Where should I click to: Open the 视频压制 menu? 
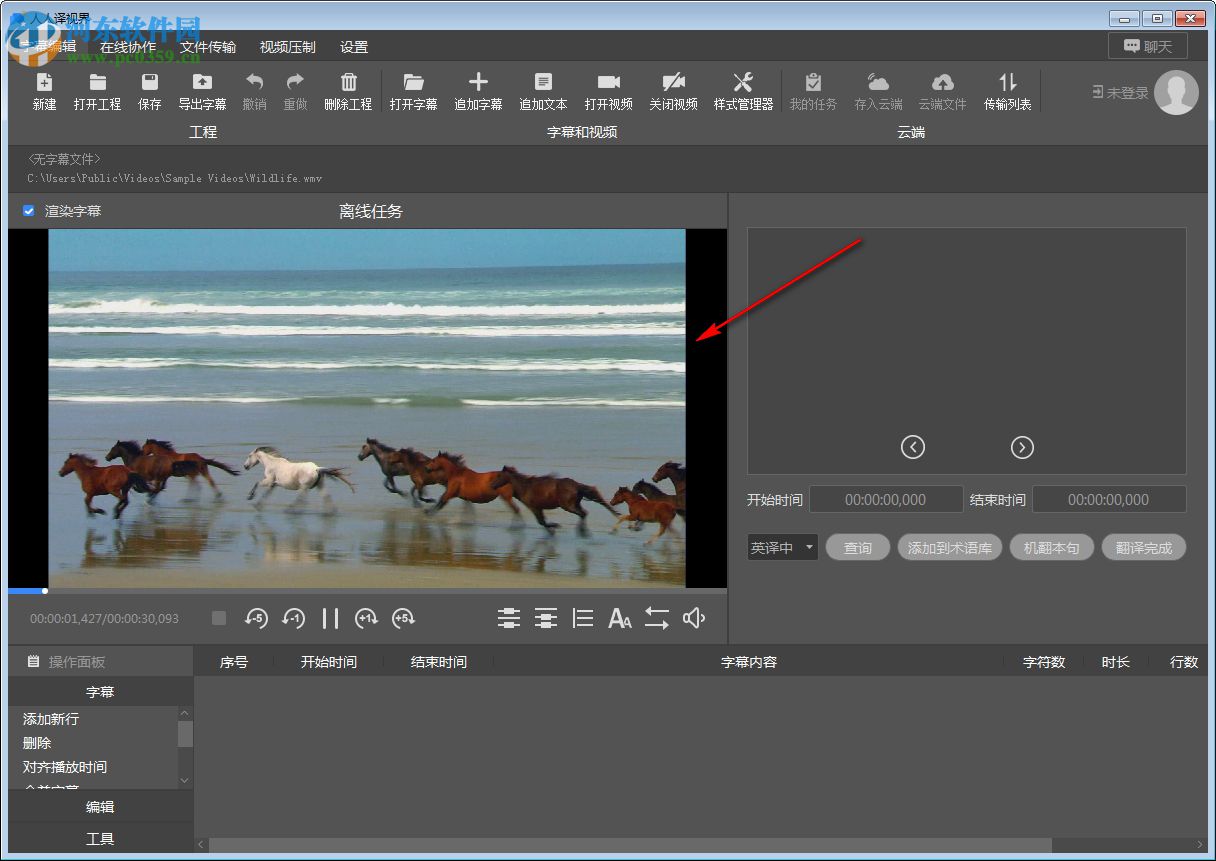pos(287,47)
